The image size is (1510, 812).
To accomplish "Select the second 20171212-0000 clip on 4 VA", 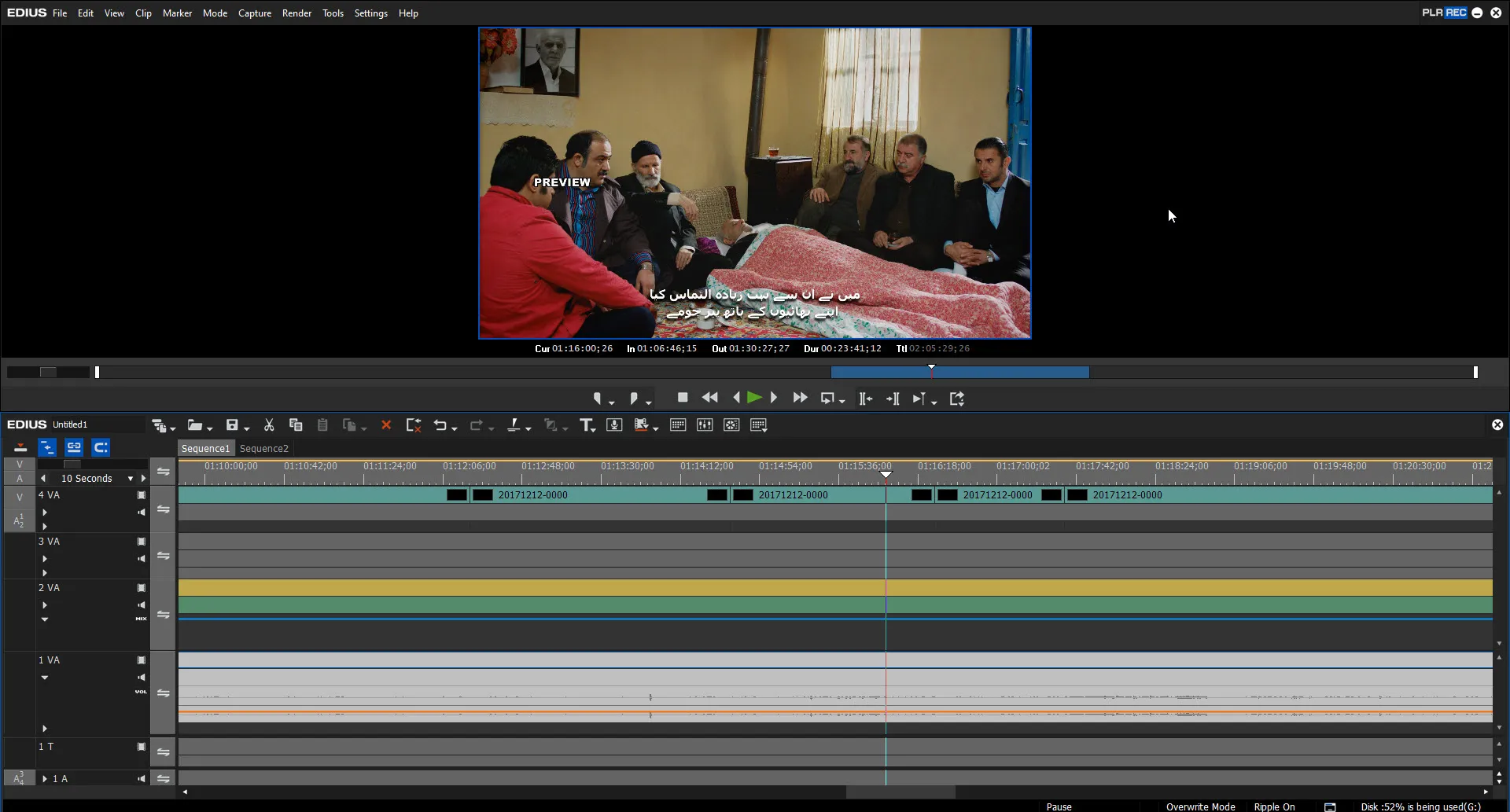I will (x=793, y=495).
